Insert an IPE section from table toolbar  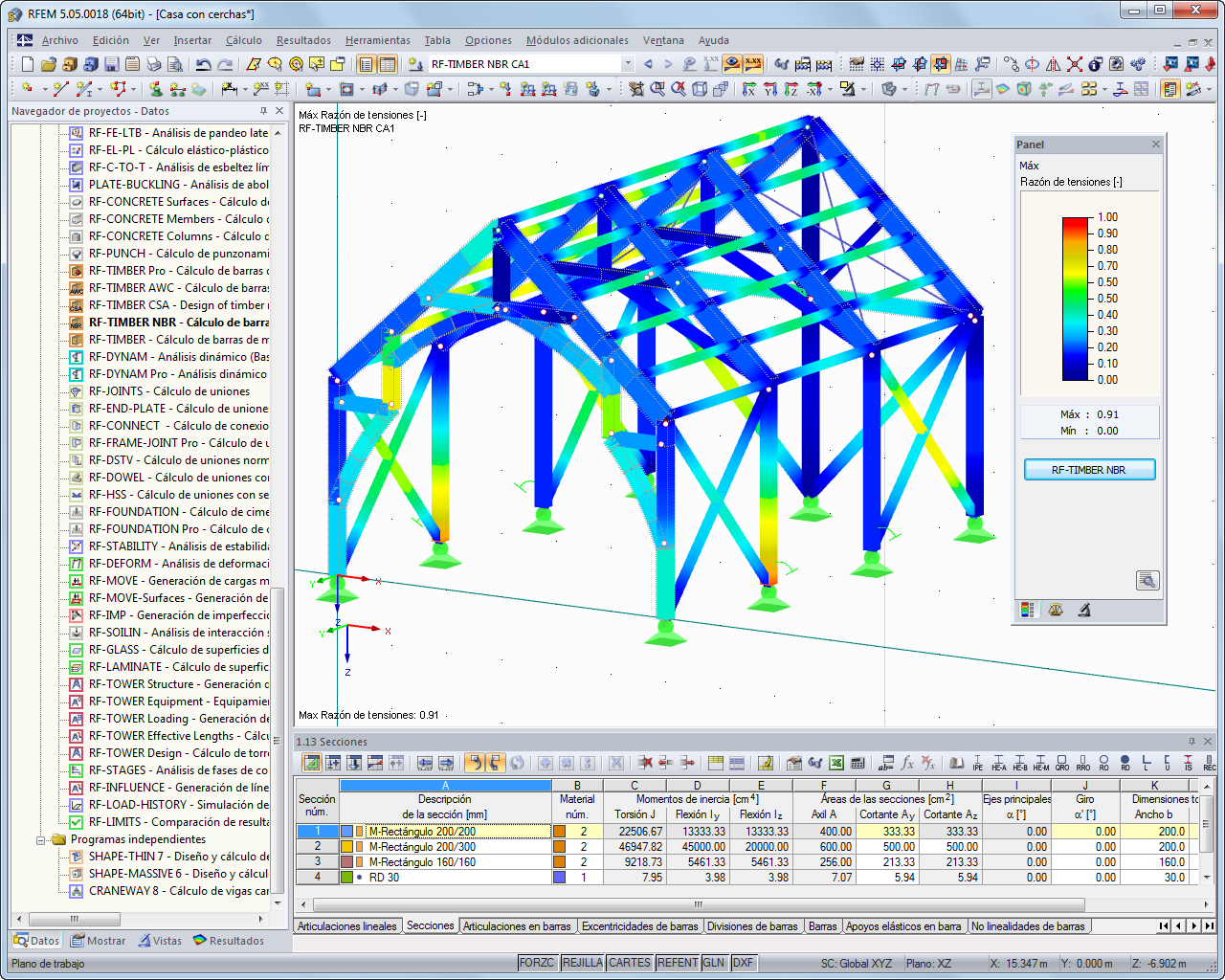coord(977,763)
